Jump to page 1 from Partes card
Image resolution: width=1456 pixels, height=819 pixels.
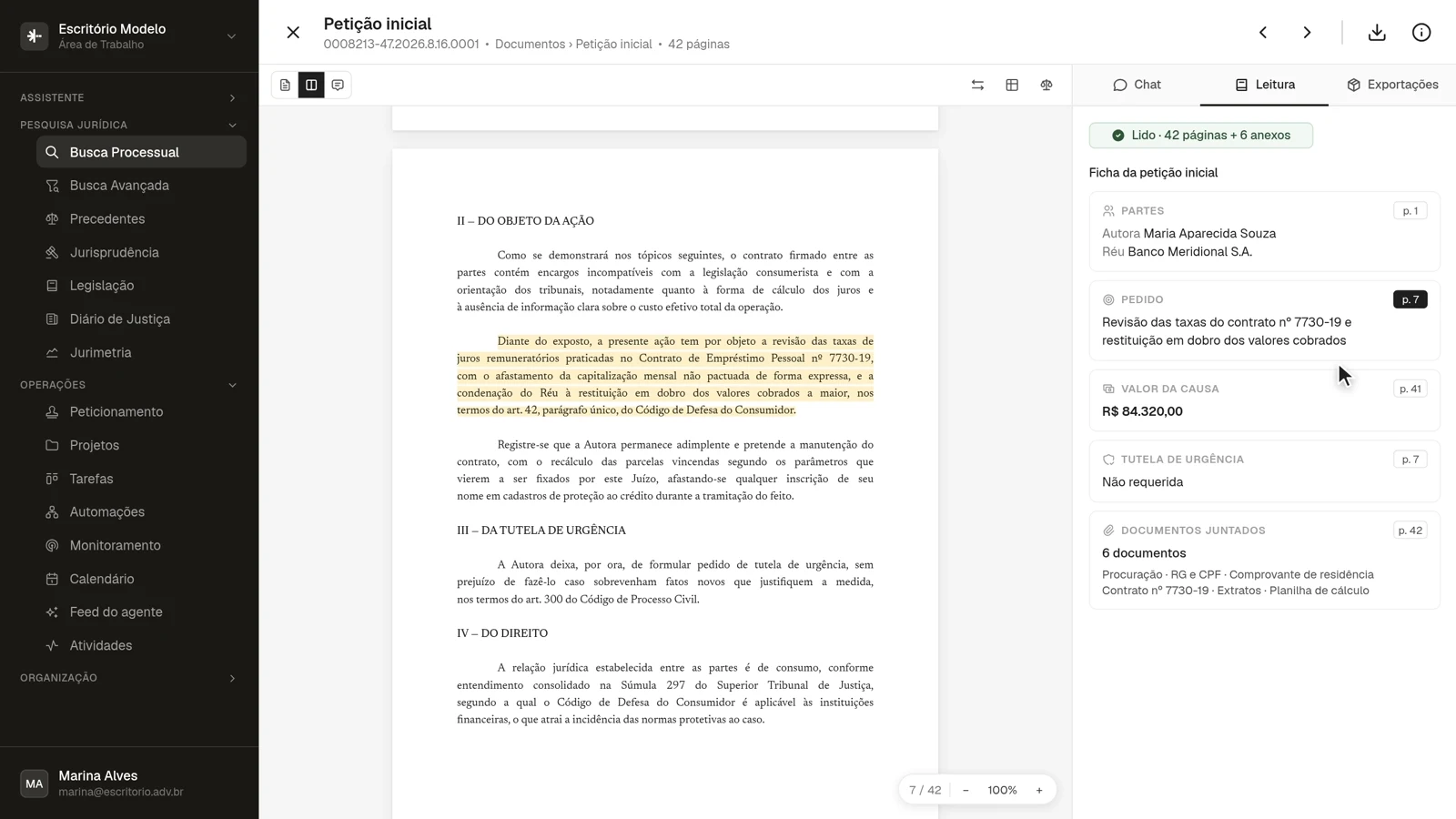(x=1410, y=211)
